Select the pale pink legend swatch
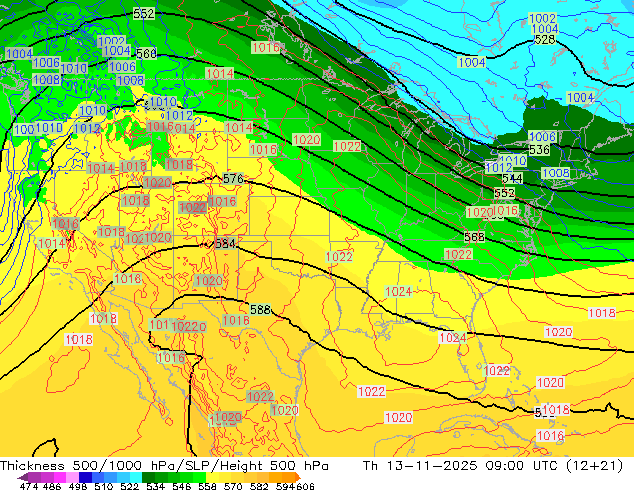Viewport: 634px width, 490px height. pyautogui.click(x=72, y=477)
